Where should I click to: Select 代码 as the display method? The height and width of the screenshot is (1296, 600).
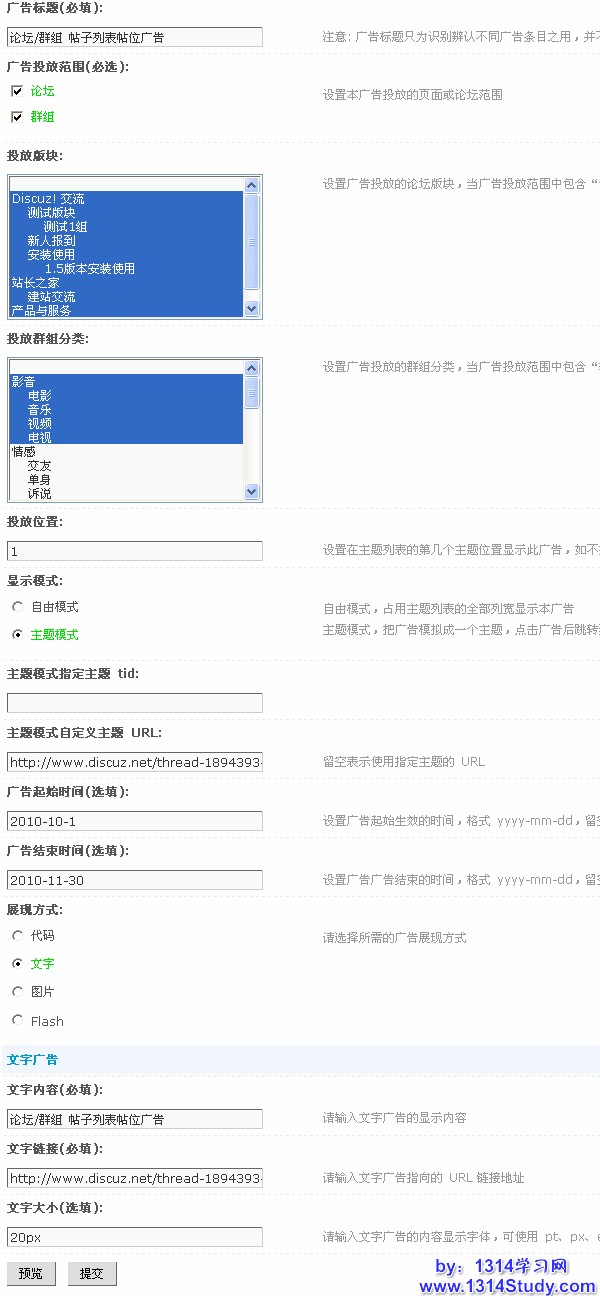point(17,936)
